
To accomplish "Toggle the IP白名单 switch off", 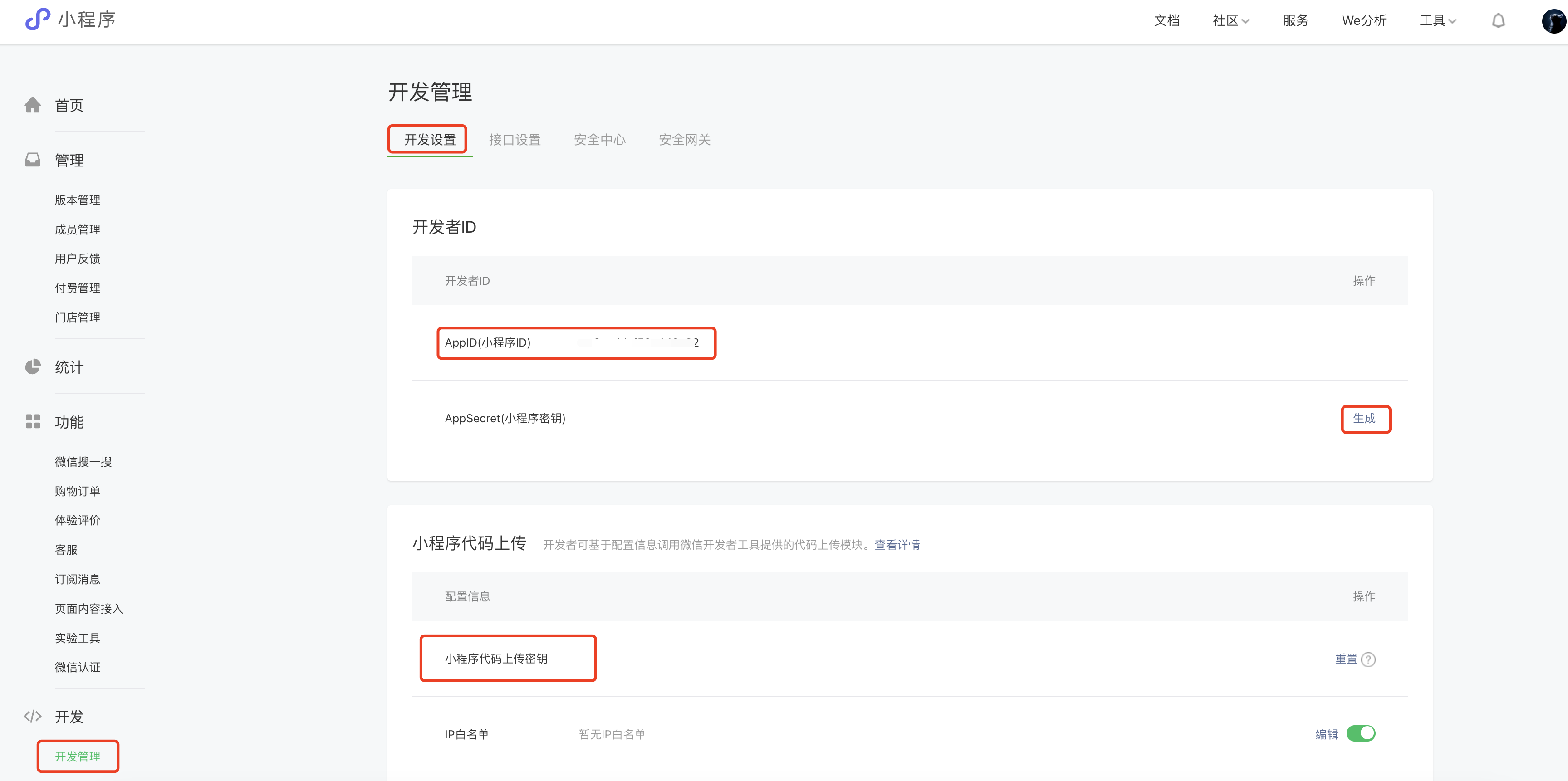I will tap(1361, 733).
